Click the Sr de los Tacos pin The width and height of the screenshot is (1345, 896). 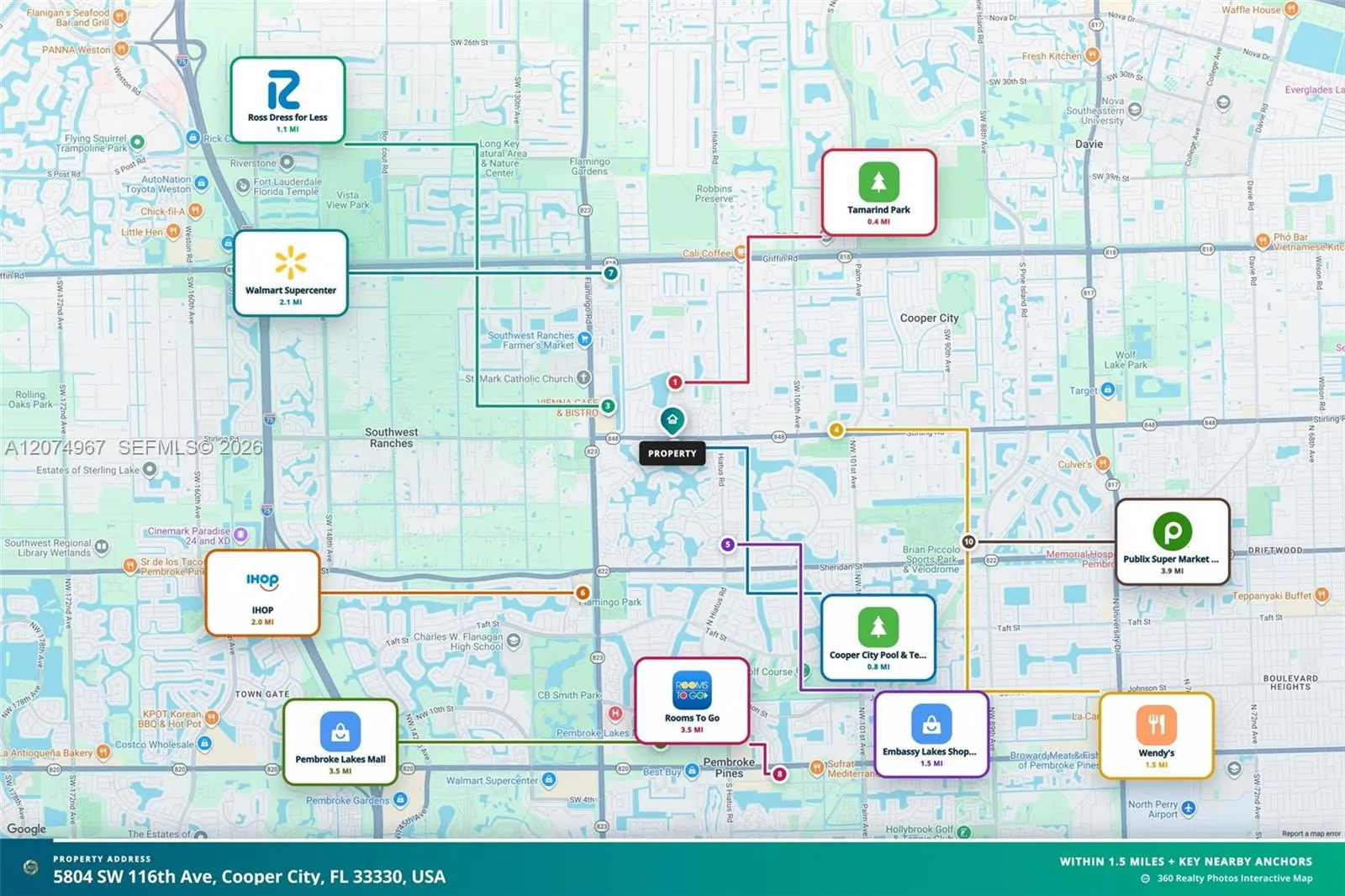(x=130, y=566)
